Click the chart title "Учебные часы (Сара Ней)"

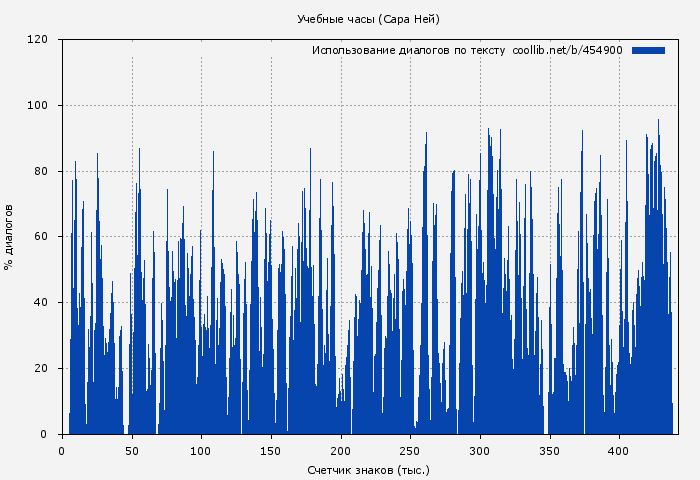[x=368, y=19]
